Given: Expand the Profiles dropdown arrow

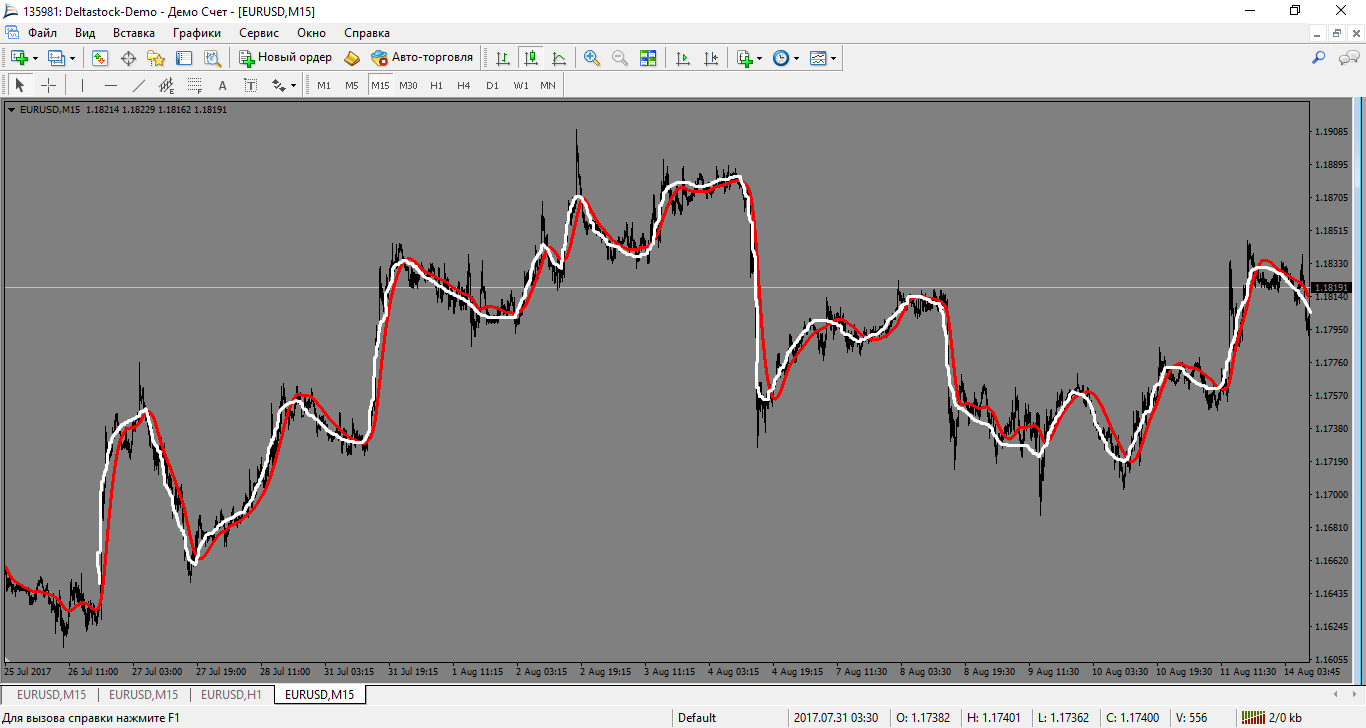Looking at the screenshot, I should (x=72, y=58).
